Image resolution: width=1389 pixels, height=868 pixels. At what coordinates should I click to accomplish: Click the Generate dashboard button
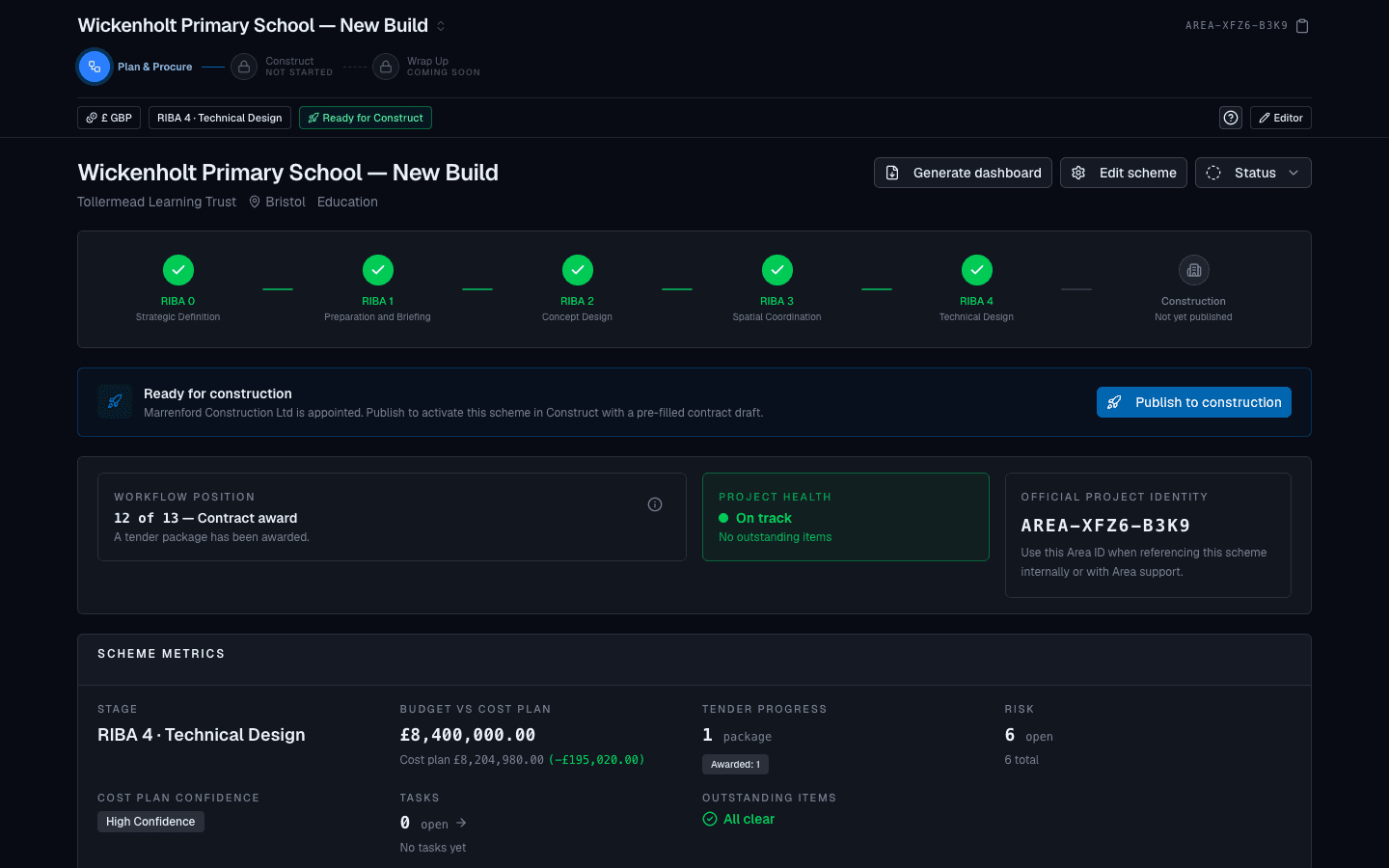pyautogui.click(x=963, y=173)
